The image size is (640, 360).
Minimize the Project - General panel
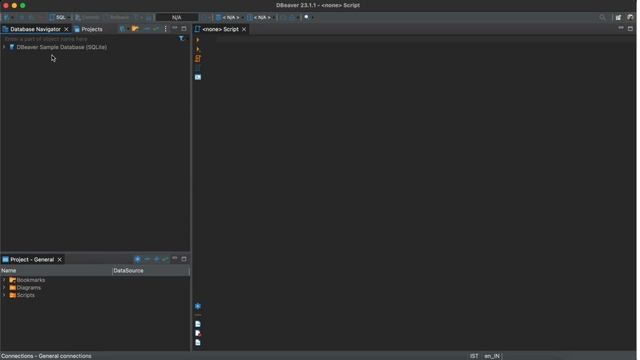(176, 259)
